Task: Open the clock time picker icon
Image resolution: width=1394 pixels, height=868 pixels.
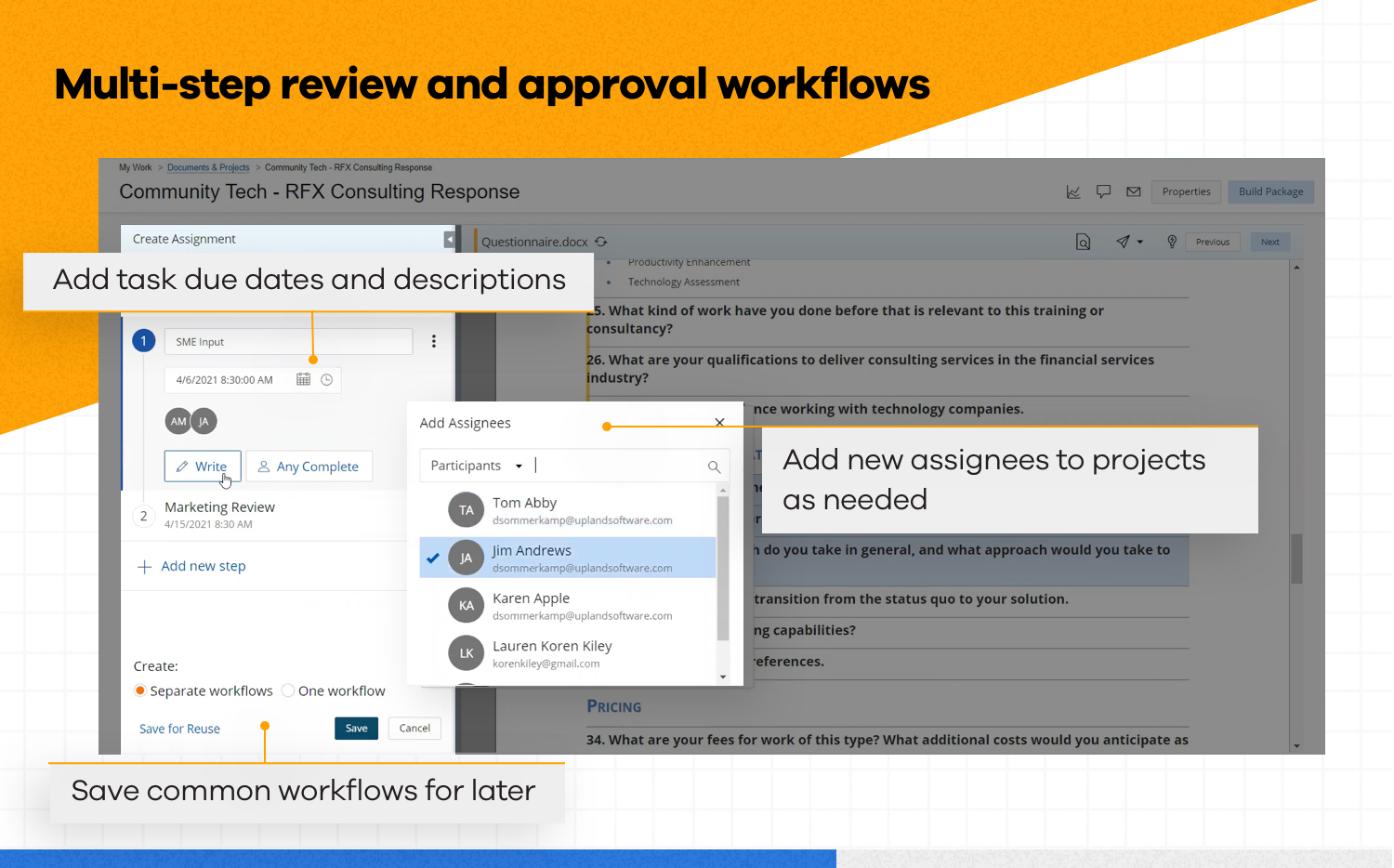Action: point(326,379)
